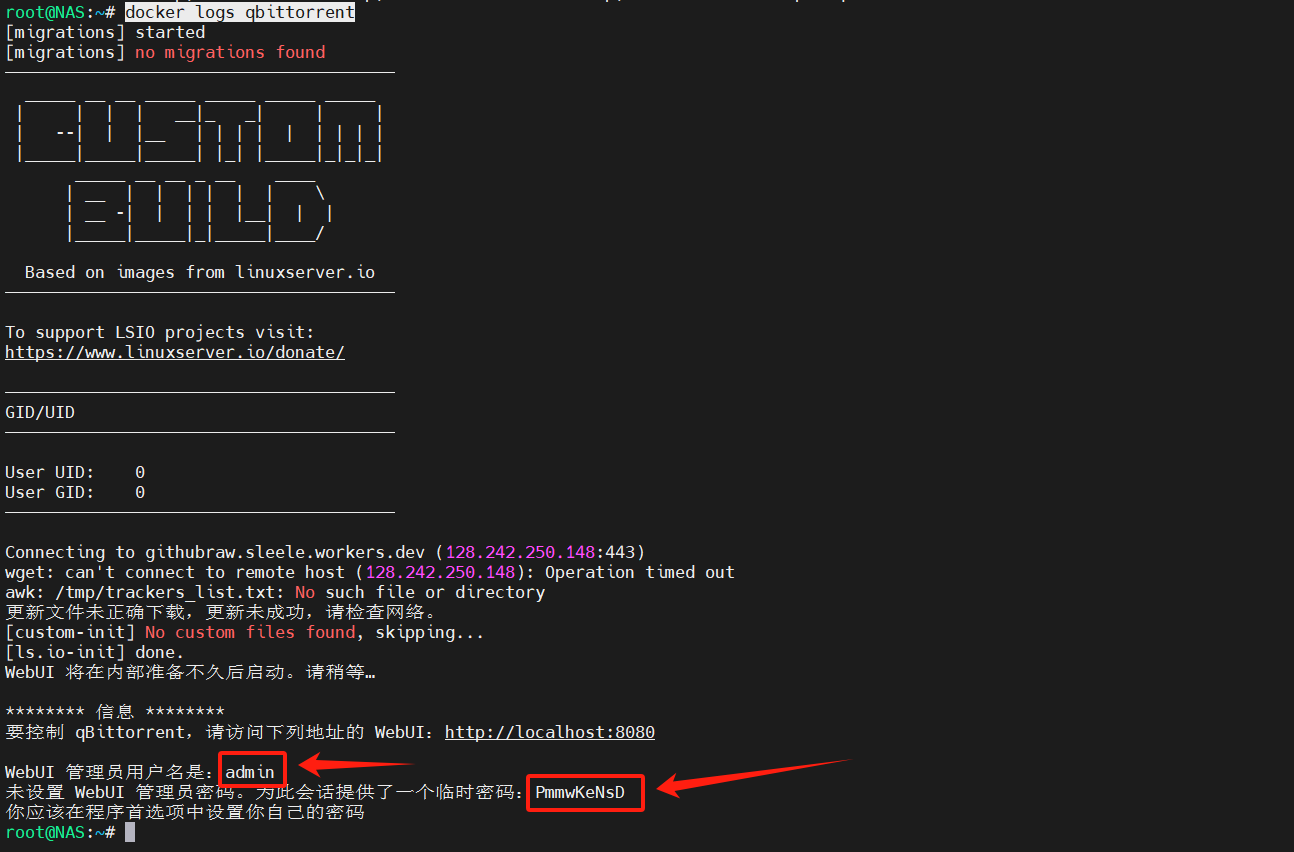Image resolution: width=1294 pixels, height=852 pixels.
Task: Click the User GID value 0
Action: tap(140, 492)
